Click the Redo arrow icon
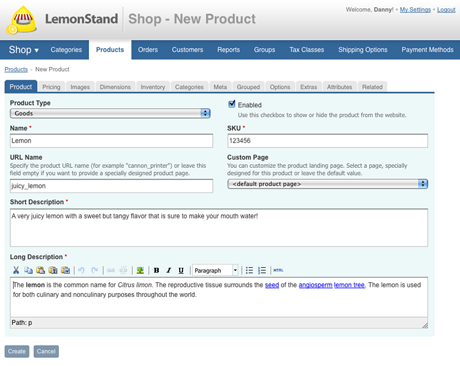 click(x=94, y=270)
